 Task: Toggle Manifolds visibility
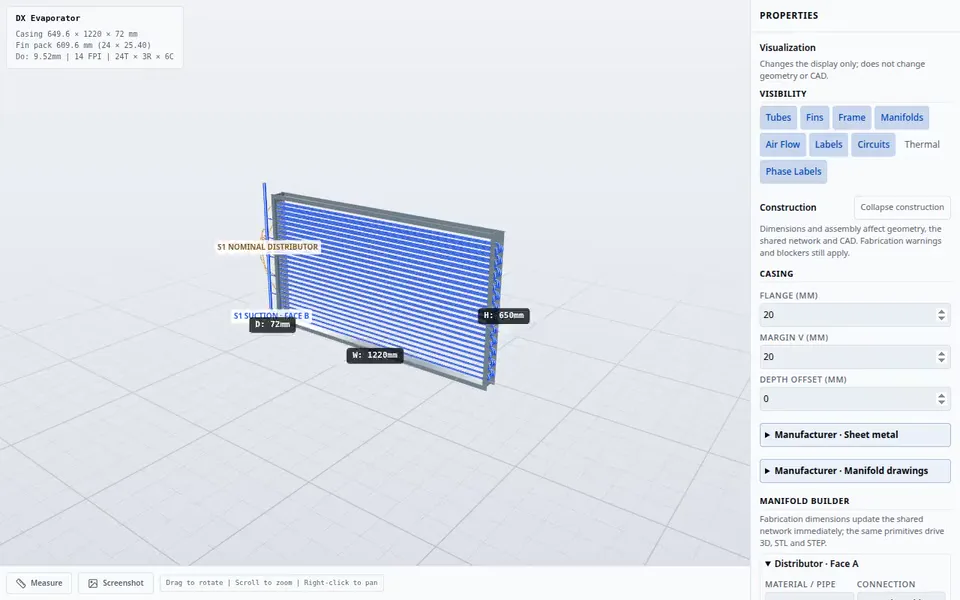click(x=902, y=118)
